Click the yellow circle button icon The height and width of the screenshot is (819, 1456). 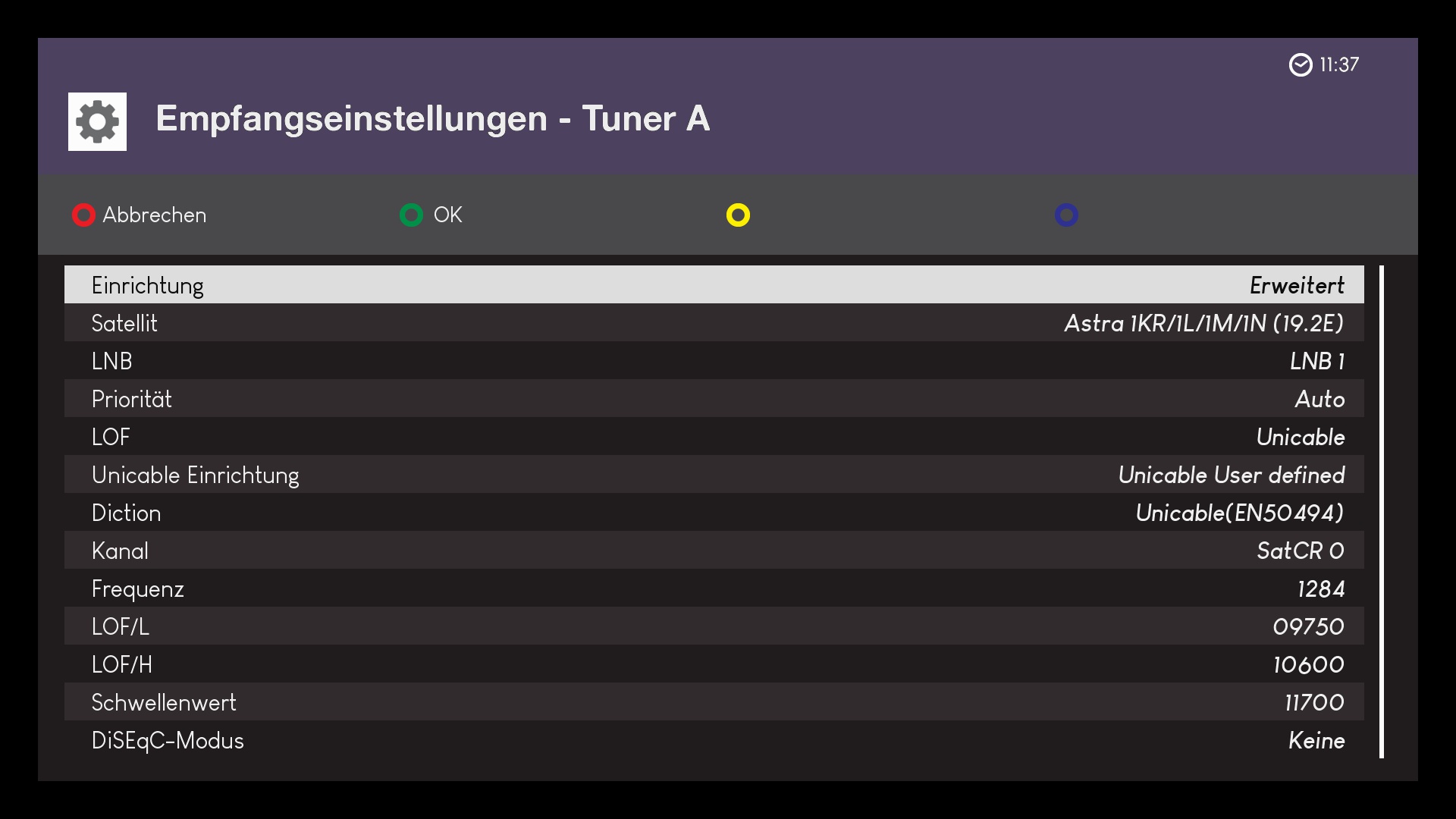pos(738,215)
